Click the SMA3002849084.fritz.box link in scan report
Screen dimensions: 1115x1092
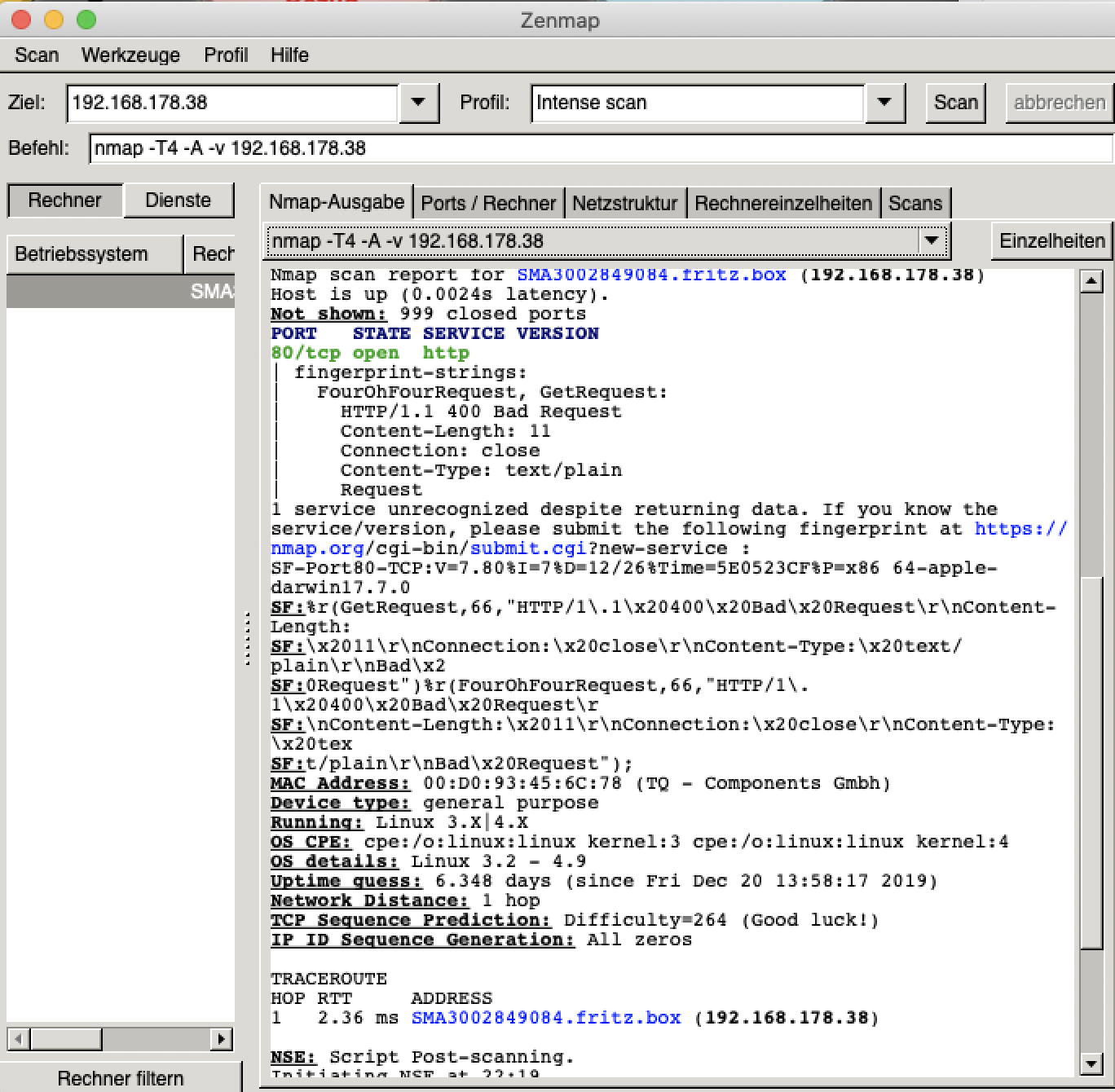652,275
